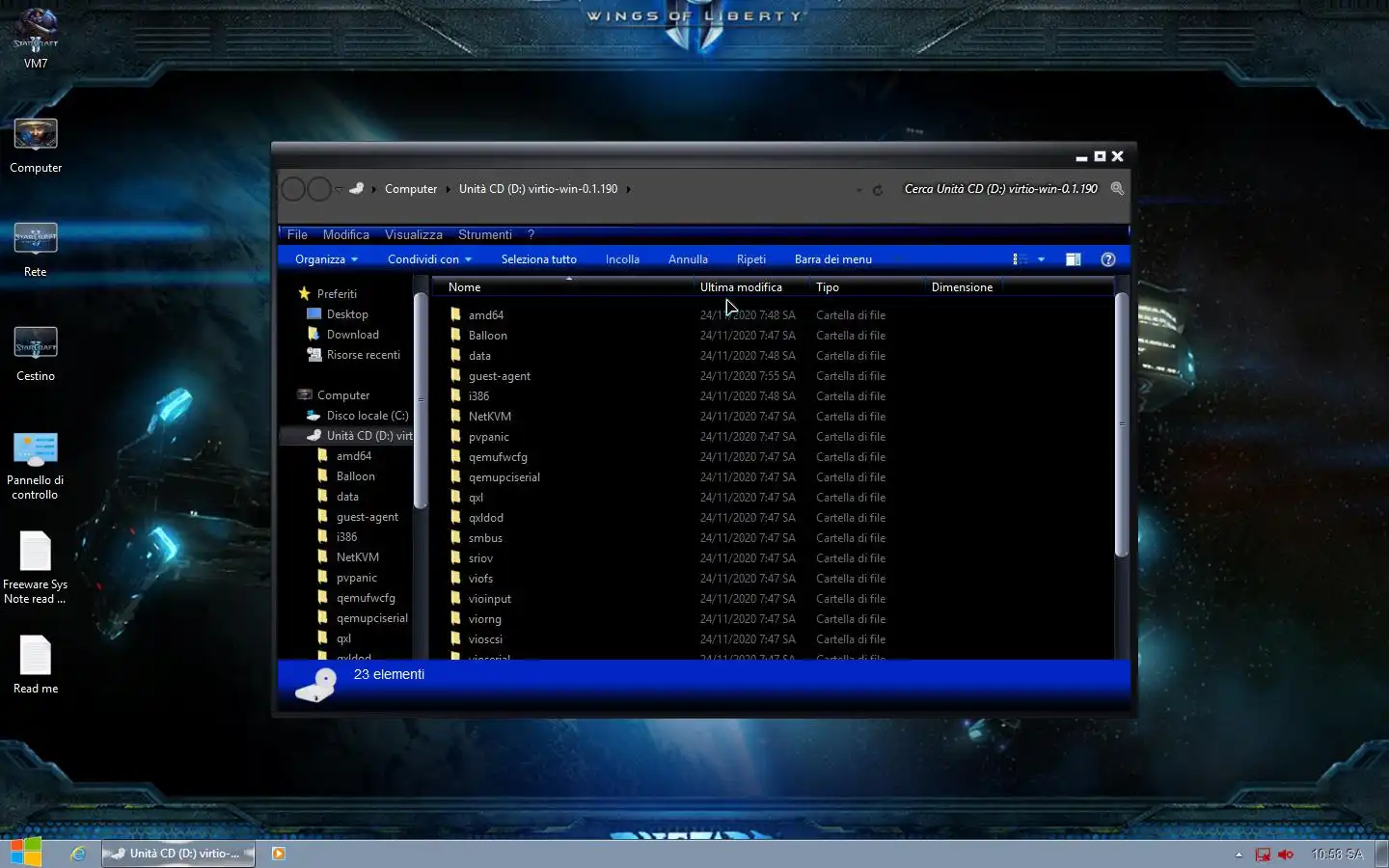Open the ? help menu

pos(531,235)
